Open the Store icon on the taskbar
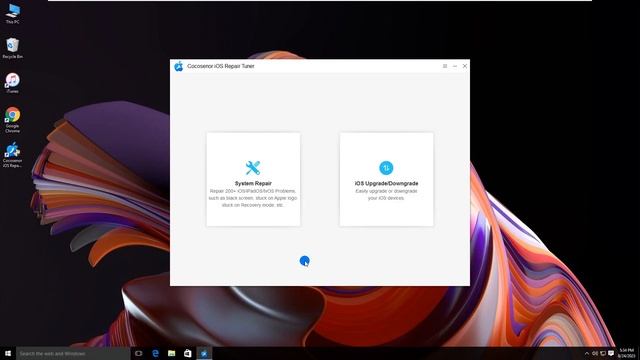Screen dimensions: 640x360 187,353
